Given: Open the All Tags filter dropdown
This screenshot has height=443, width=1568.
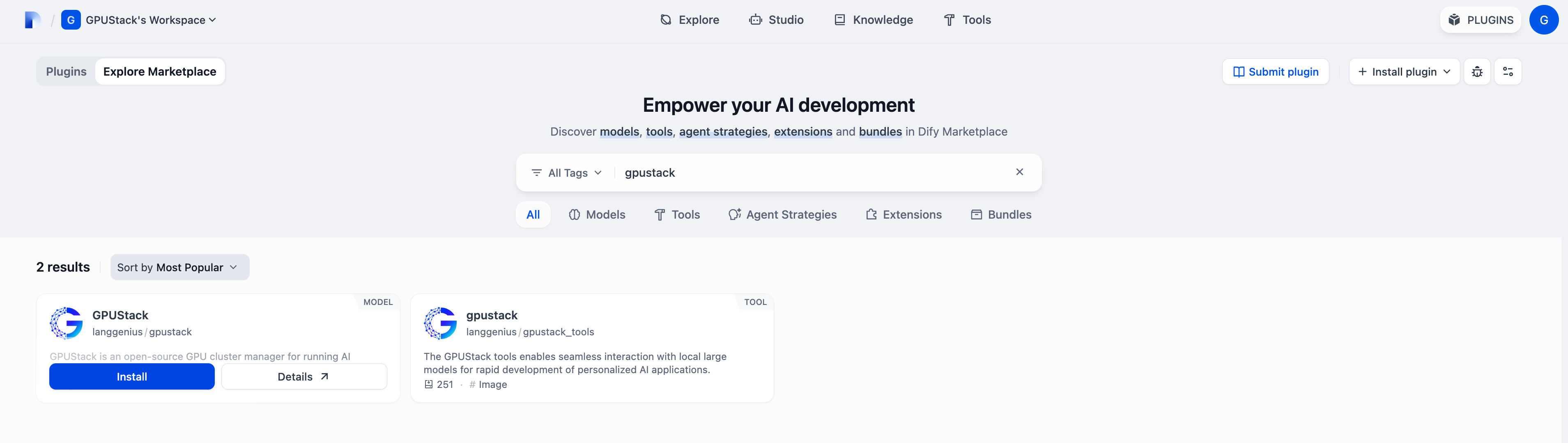Looking at the screenshot, I should tap(567, 173).
